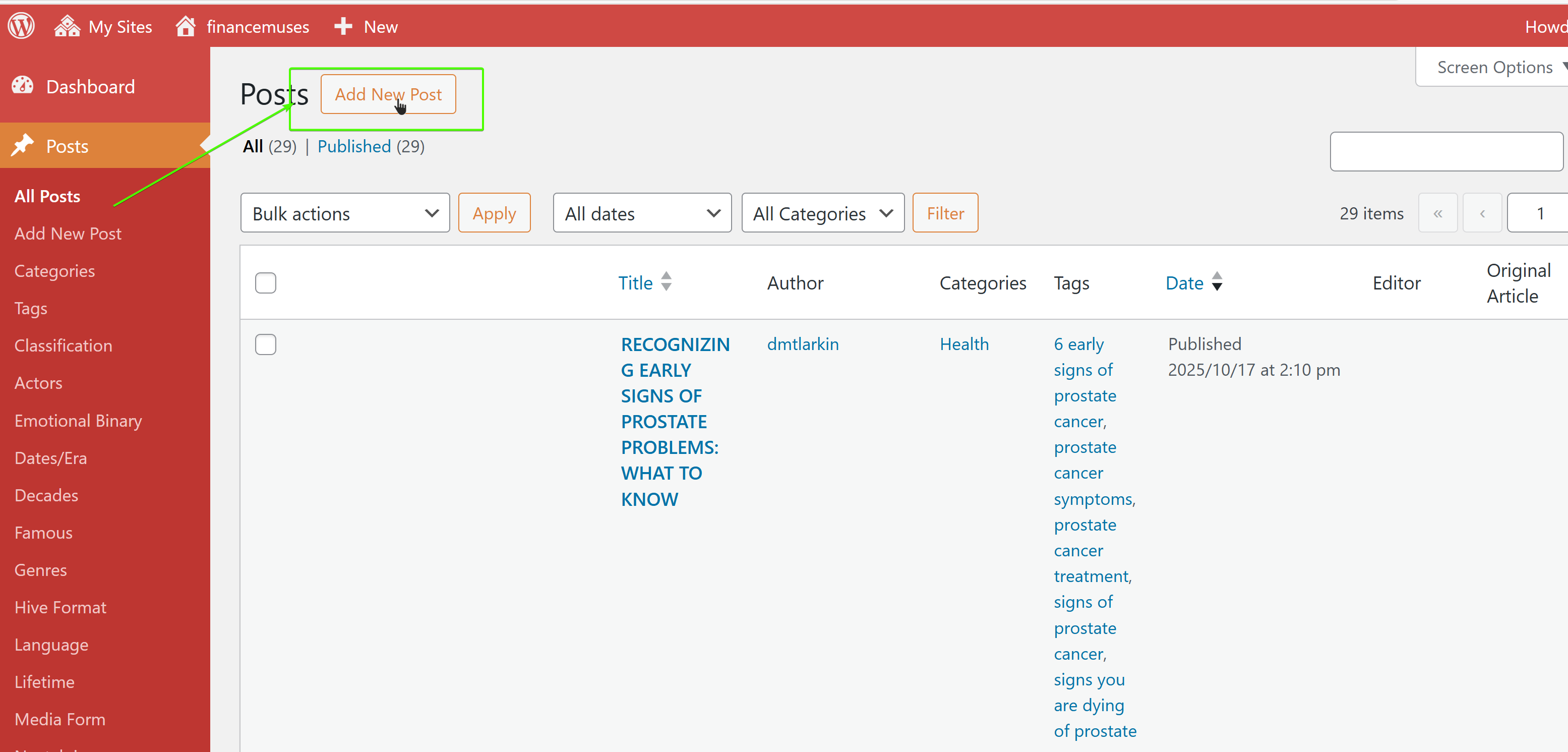Select Tags in the sidebar submenu
Viewport: 1568px width, 752px height.
pos(30,308)
